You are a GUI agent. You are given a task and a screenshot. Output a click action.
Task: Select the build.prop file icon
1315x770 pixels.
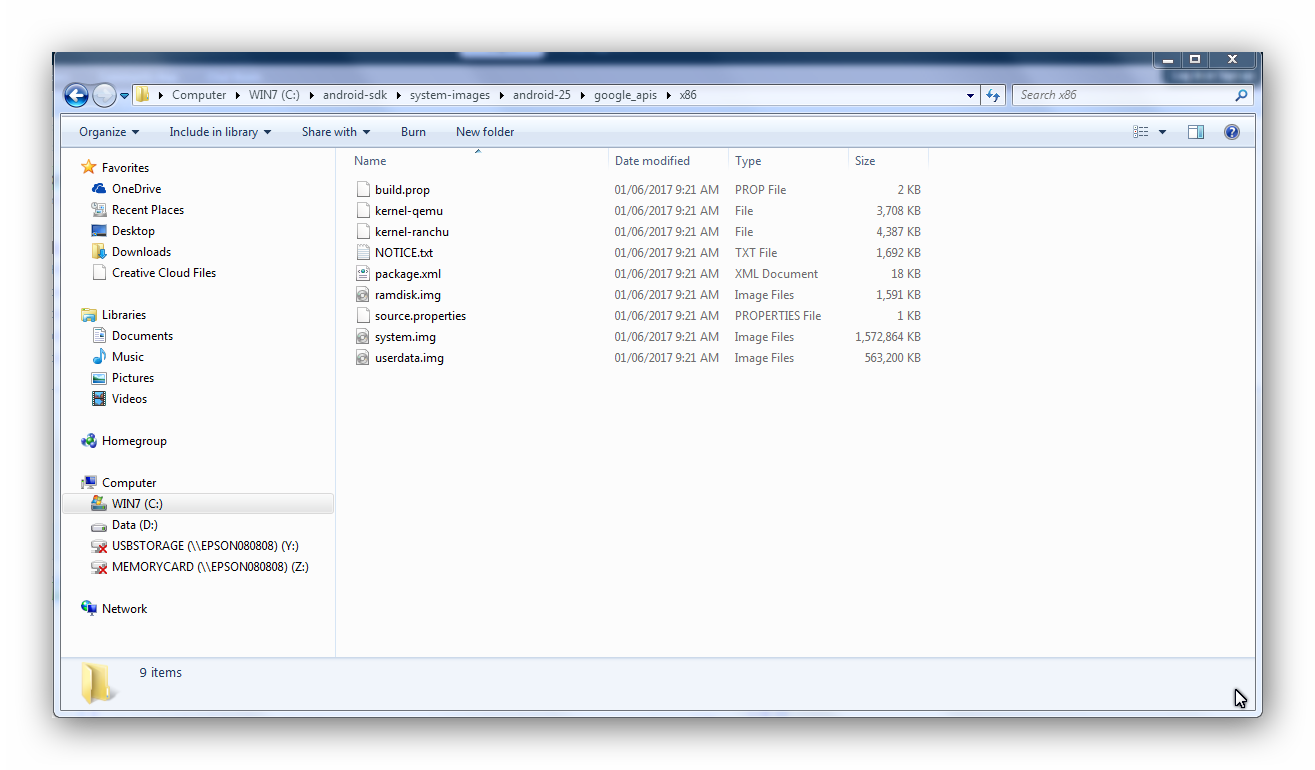coord(363,190)
